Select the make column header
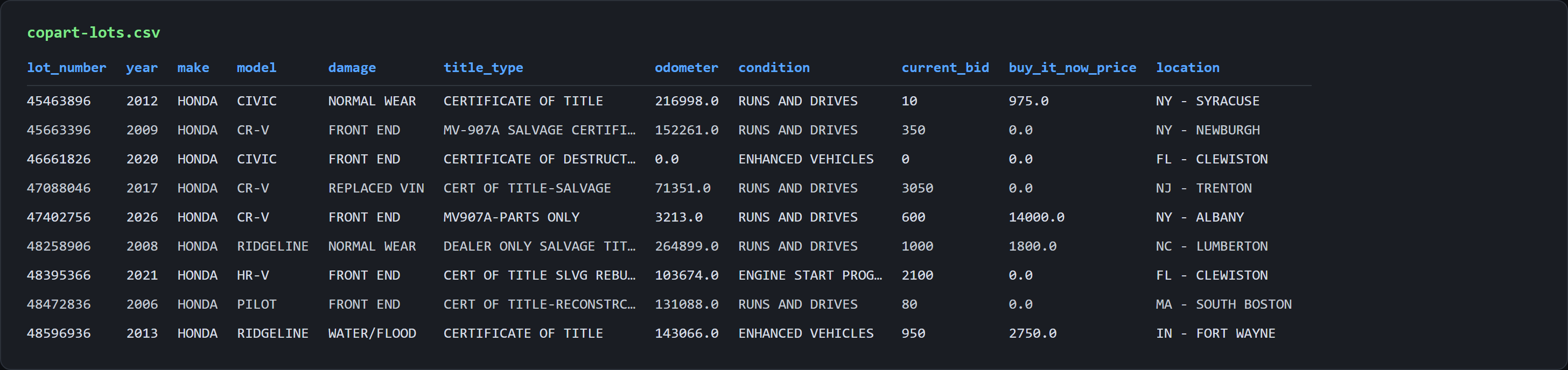Viewport: 1568px width, 370px height. pyautogui.click(x=193, y=67)
